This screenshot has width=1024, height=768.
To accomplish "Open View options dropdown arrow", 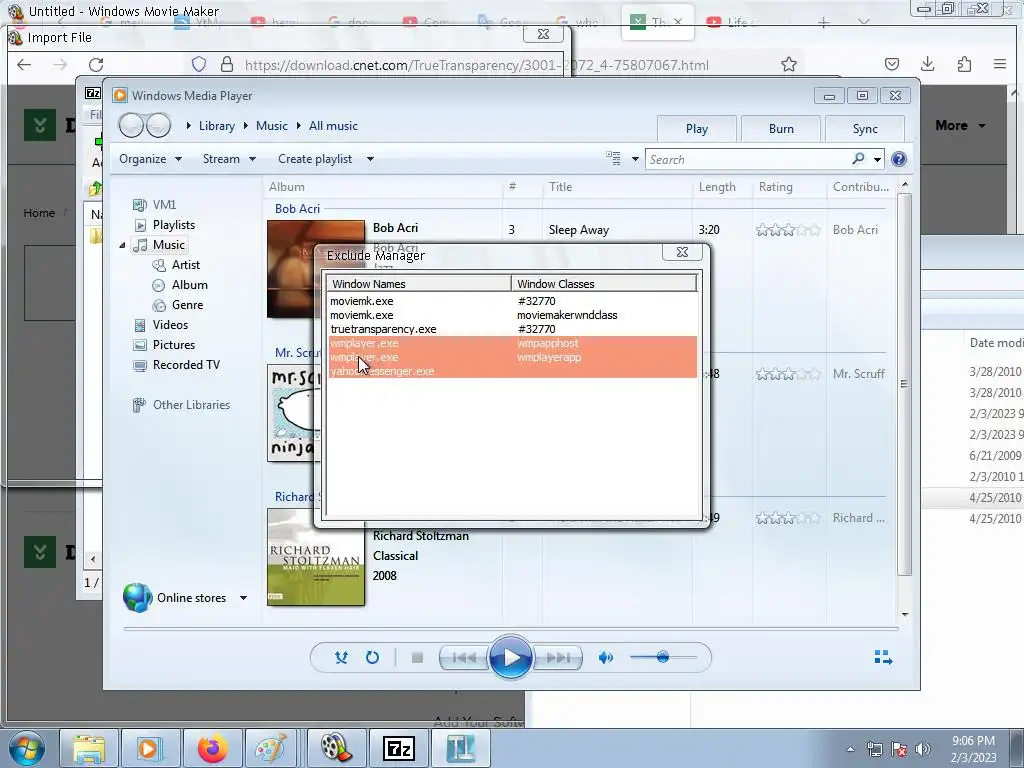I will (635, 159).
